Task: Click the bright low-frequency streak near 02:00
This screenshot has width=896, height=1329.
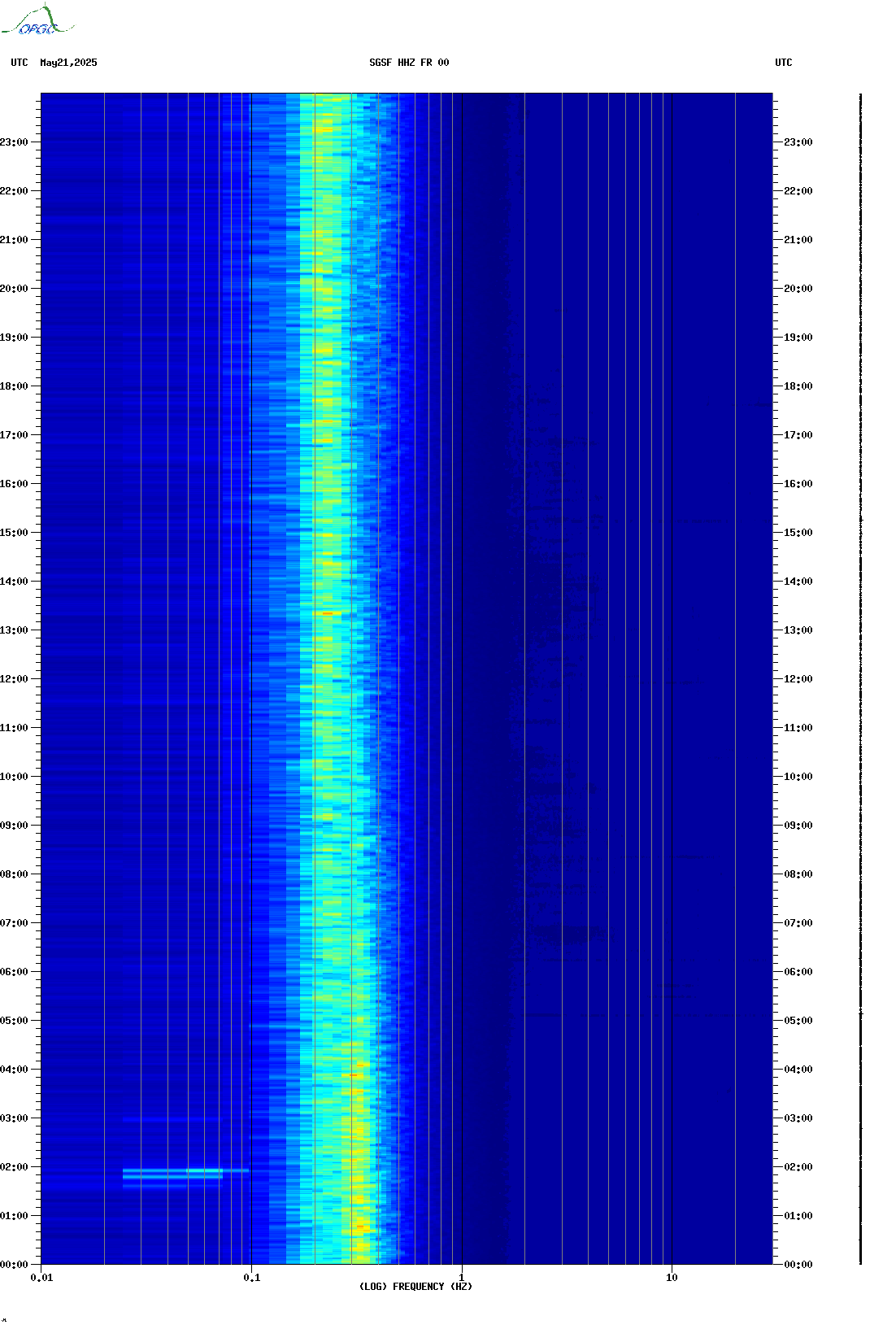Action: (x=184, y=1173)
